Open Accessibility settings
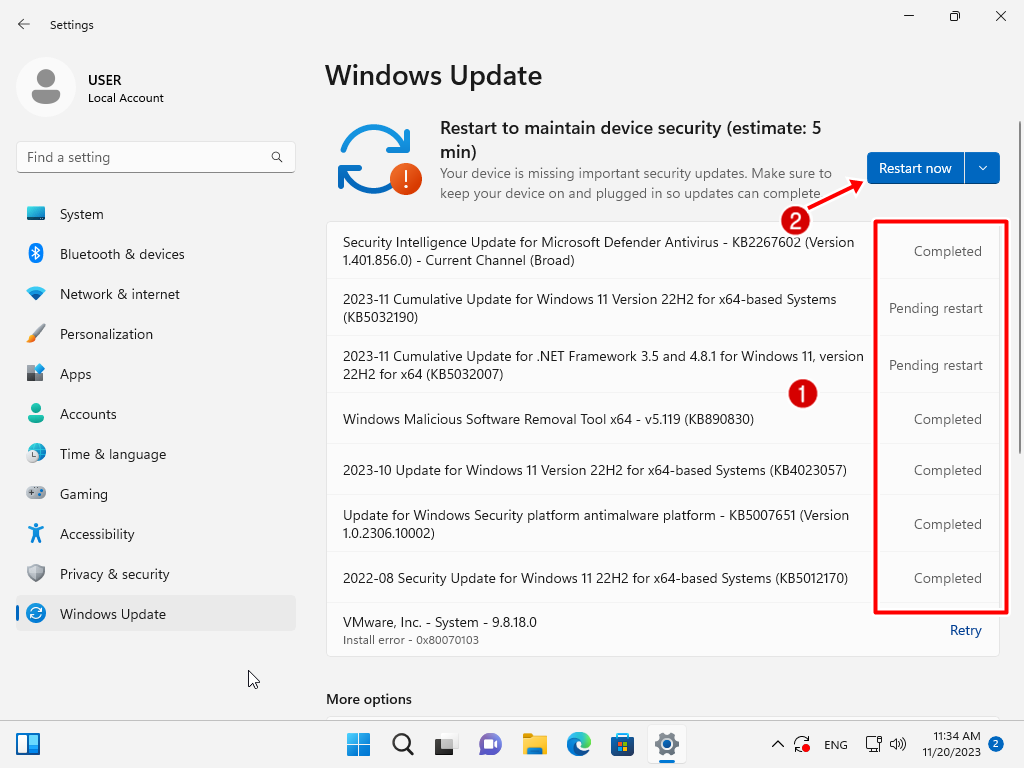Screen dimensions: 1024x768 [x=96, y=534]
